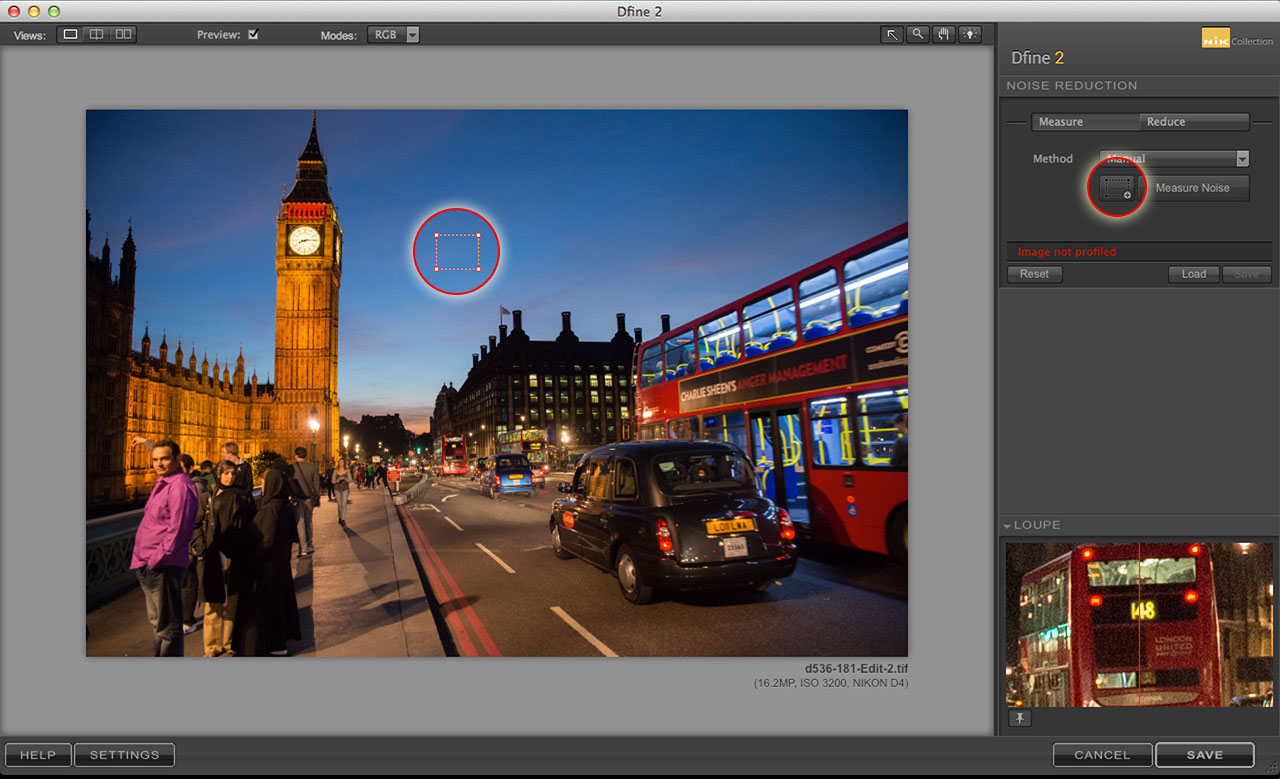Select the direct selection arrow tool

pos(891,34)
